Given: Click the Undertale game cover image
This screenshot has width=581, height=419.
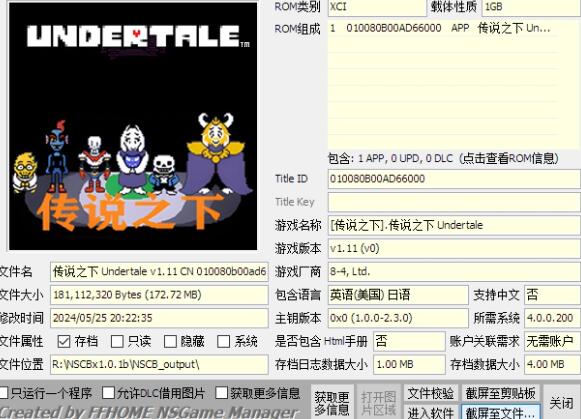Looking at the screenshot, I should coord(133,126).
